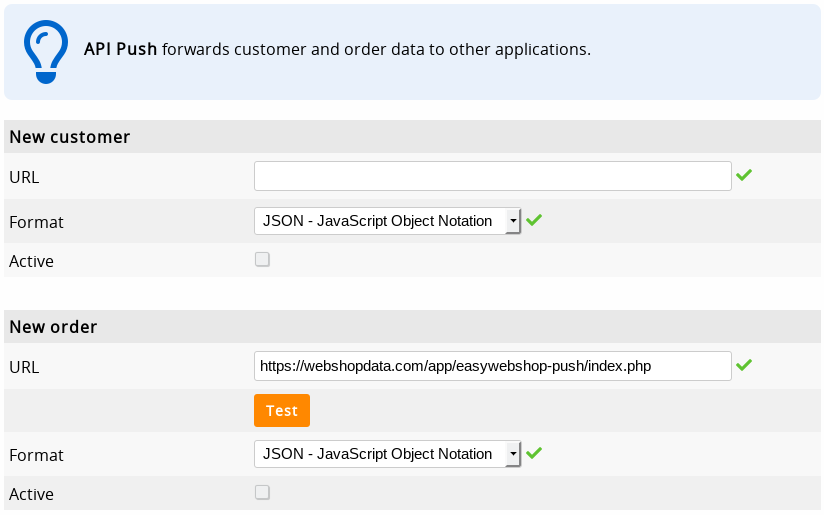Click the lightbulb tip icon

pyautogui.click(x=45, y=52)
